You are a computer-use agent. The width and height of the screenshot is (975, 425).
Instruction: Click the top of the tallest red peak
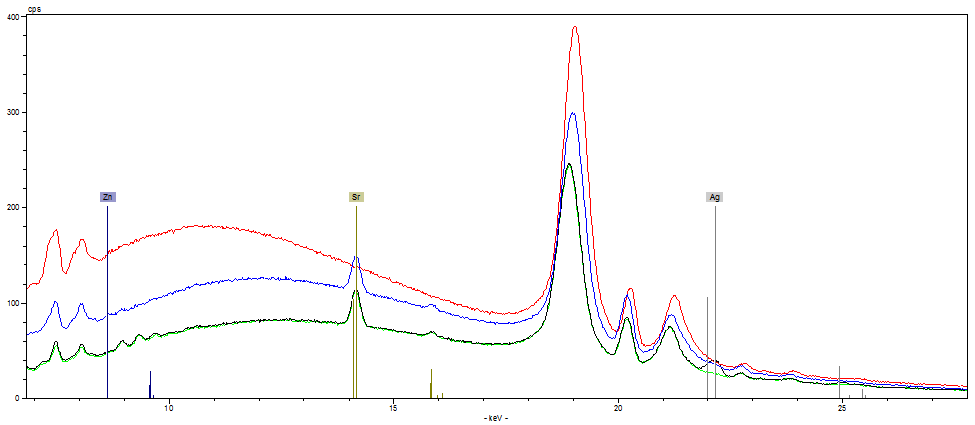(x=575, y=28)
